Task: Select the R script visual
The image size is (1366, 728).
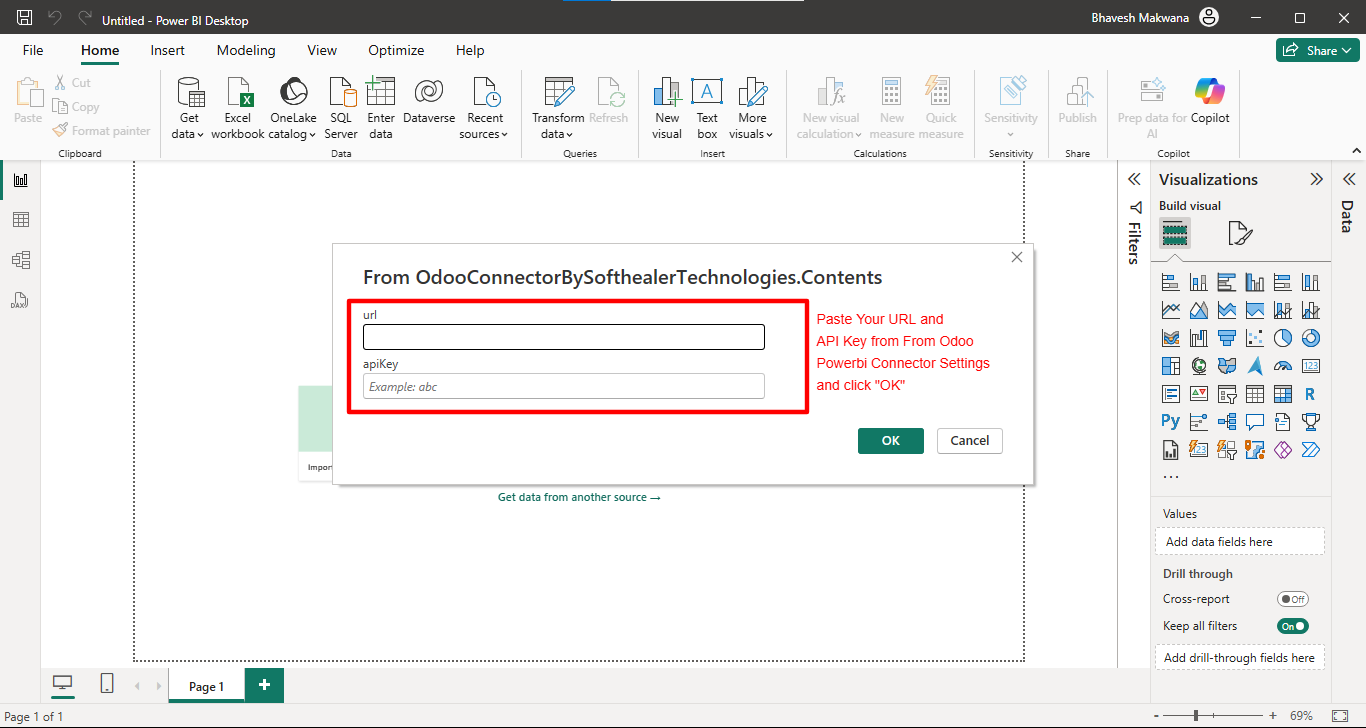Action: tap(1311, 394)
